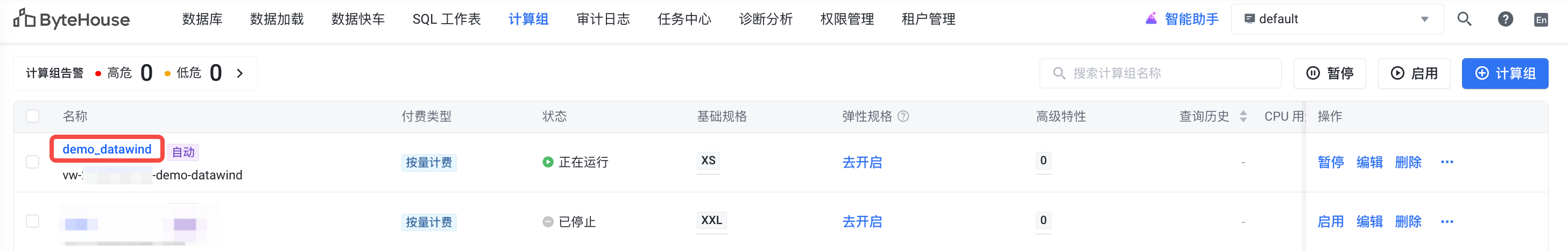This screenshot has height=251, width=1568.
Task: Check the demo_datawind row checkbox
Action: [33, 162]
